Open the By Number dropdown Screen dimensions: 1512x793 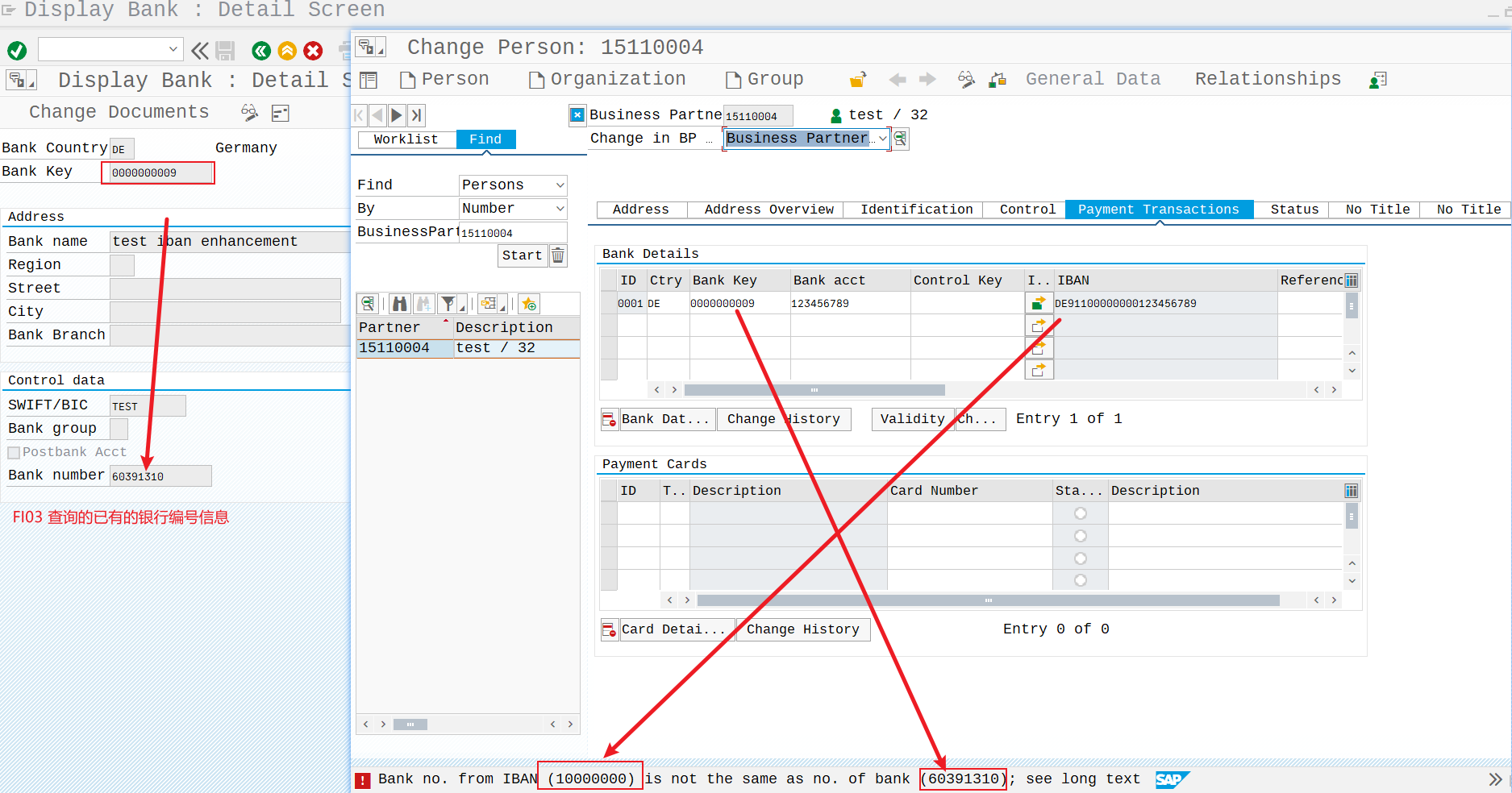pos(560,209)
